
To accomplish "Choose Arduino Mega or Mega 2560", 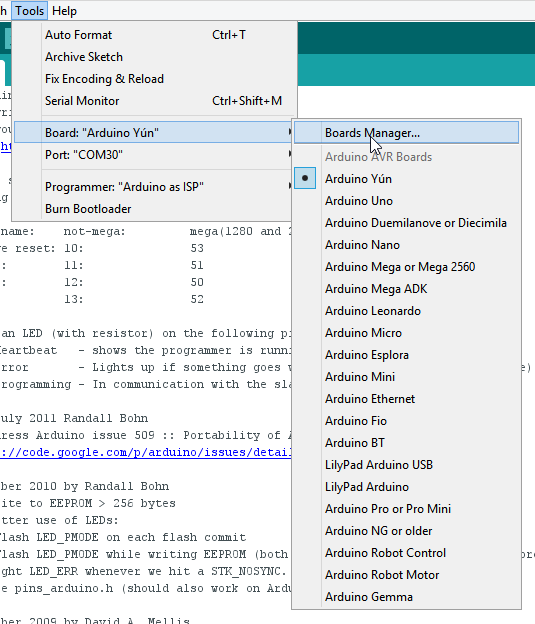I will (406, 267).
